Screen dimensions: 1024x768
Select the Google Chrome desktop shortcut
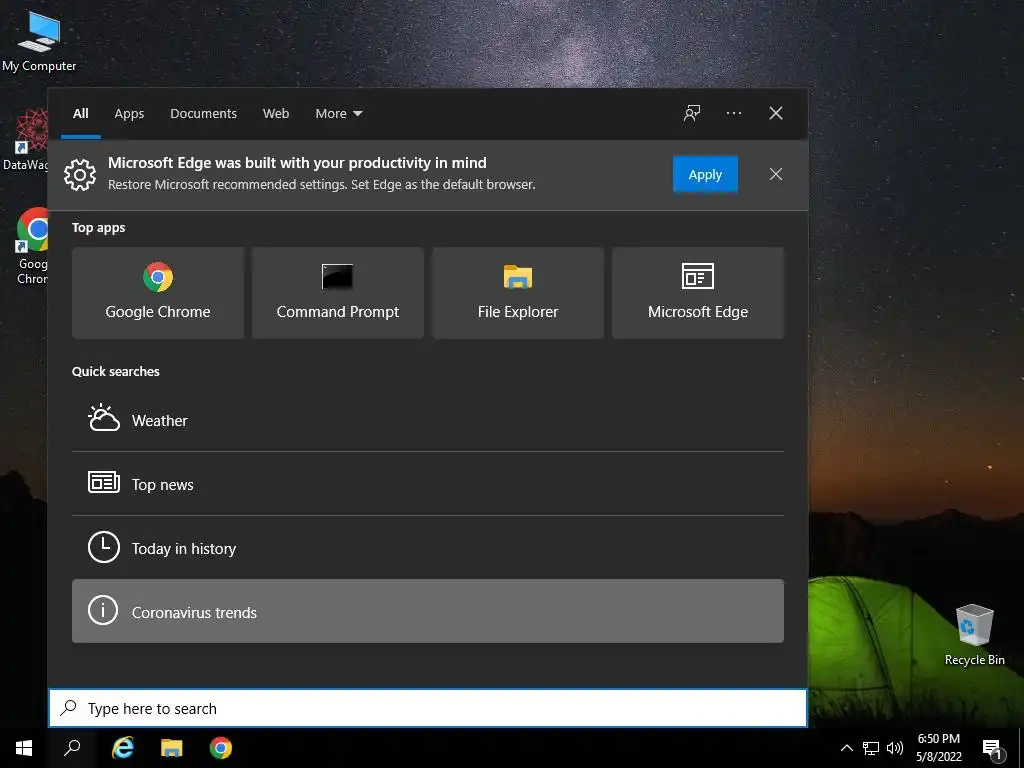pyautogui.click(x=31, y=246)
